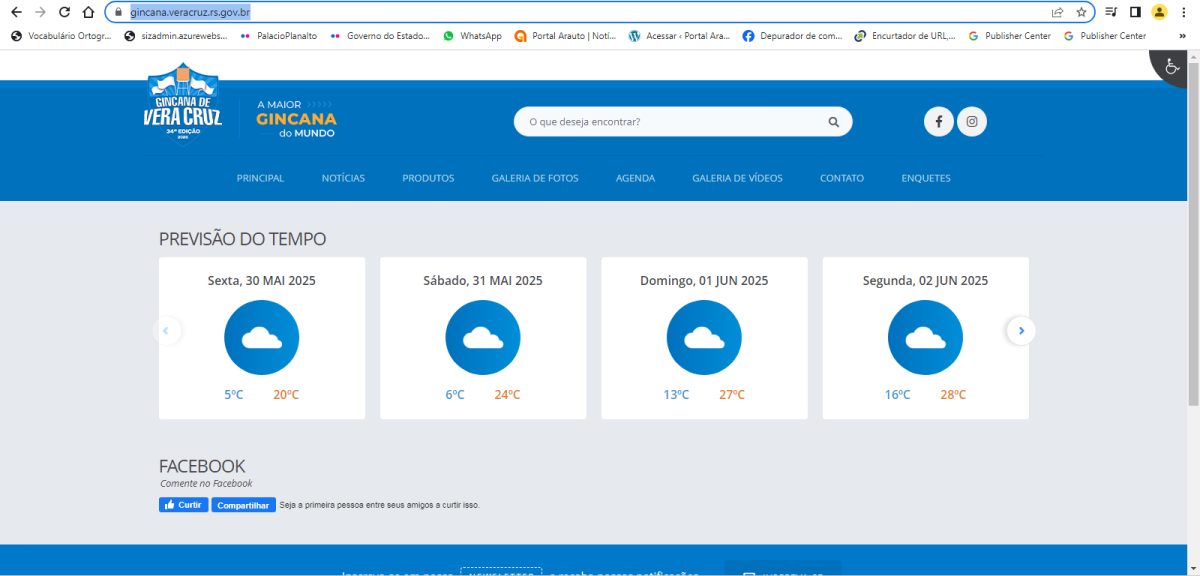Image resolution: width=1200 pixels, height=576 pixels.
Task: Open WhatsApp bookmark
Action: (473, 36)
